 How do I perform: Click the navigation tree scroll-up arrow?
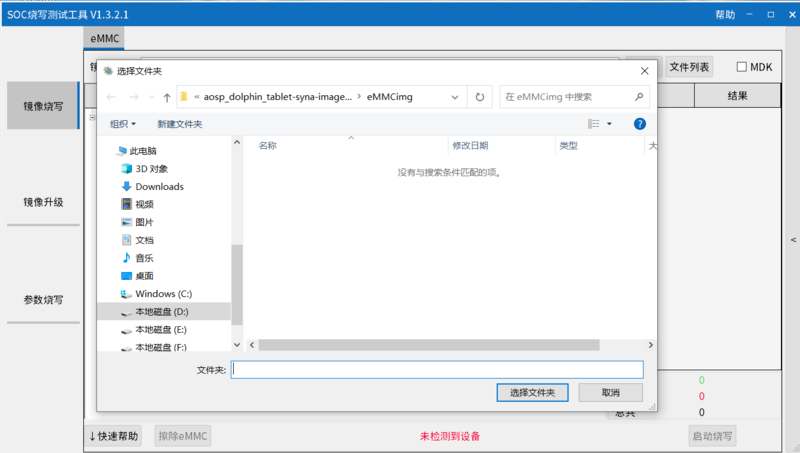pos(237,142)
